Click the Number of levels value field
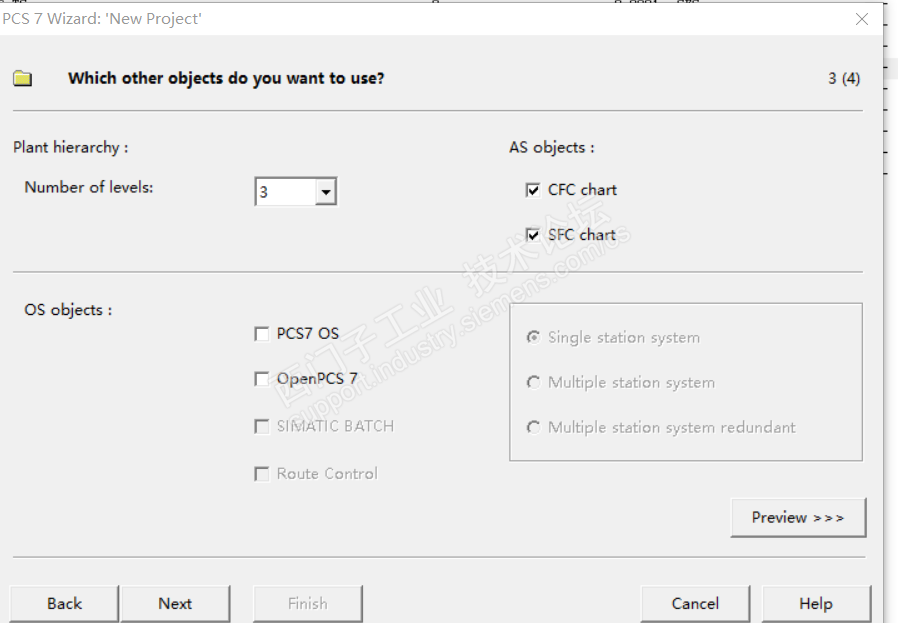The image size is (898, 623). (x=286, y=191)
